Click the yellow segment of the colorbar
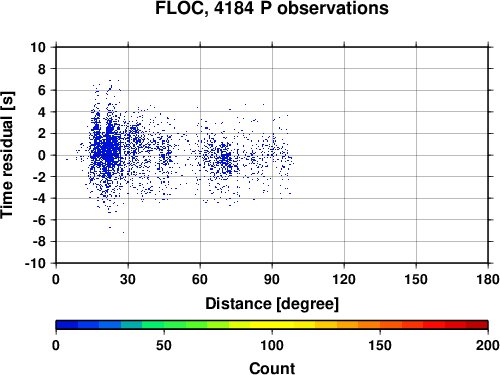The image size is (500, 375). point(272,325)
